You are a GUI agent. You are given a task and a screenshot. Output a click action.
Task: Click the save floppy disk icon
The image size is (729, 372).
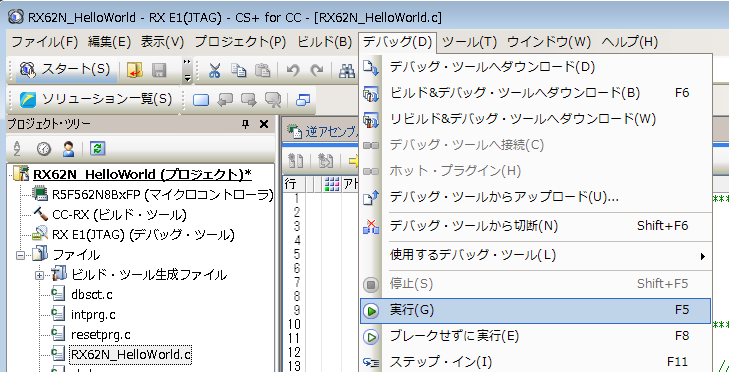tap(159, 71)
